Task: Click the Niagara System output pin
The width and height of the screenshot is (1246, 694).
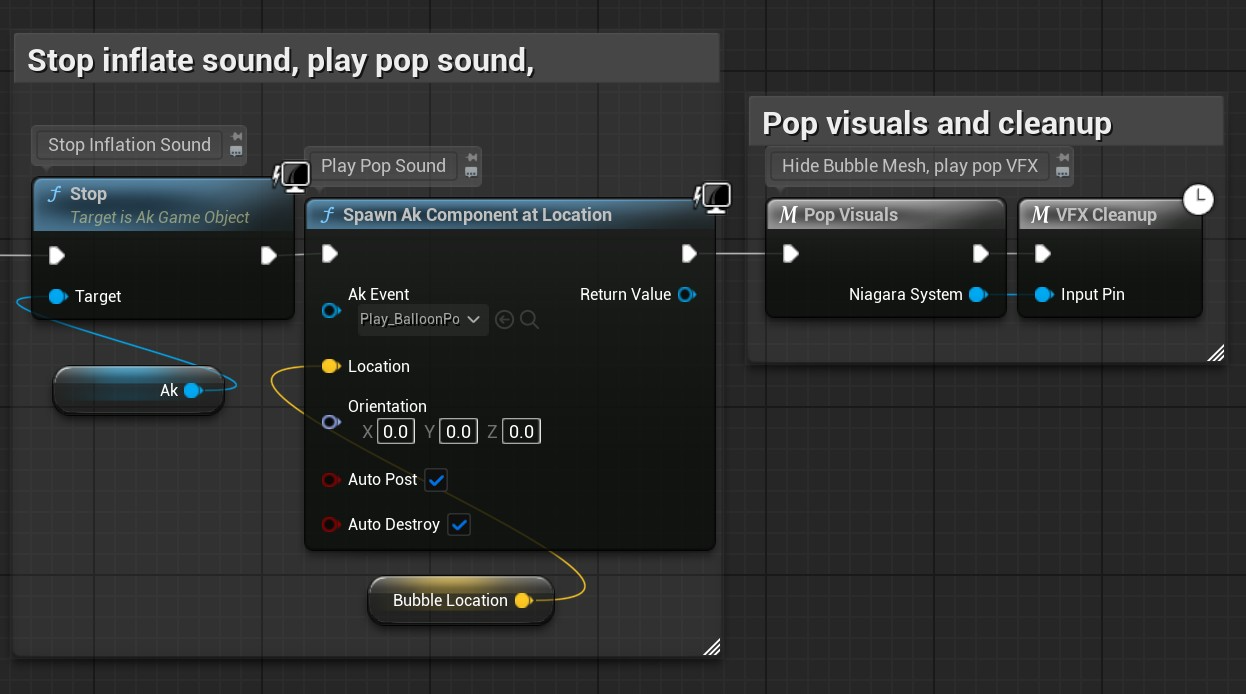Action: tap(977, 294)
